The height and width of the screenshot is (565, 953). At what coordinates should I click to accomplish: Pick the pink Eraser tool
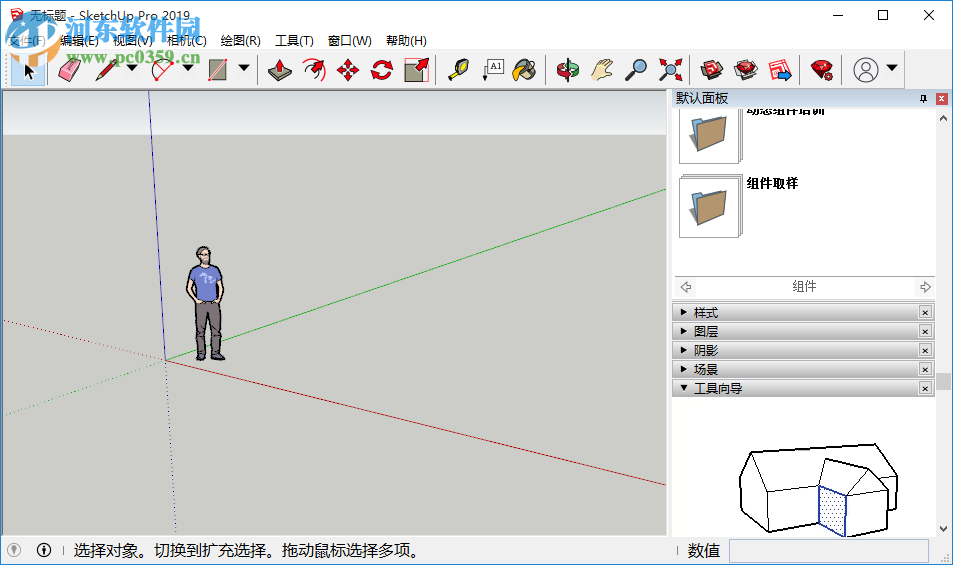pyautogui.click(x=69, y=70)
